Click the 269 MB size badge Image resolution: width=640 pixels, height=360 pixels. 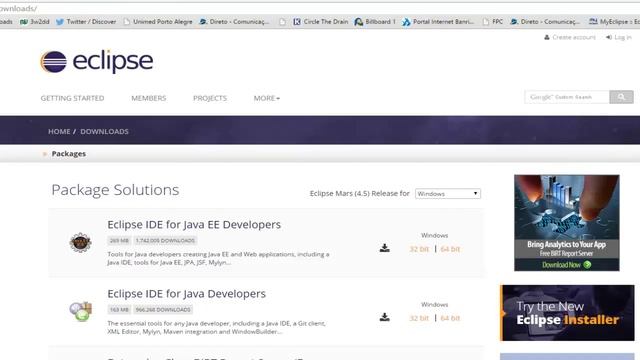coord(119,241)
